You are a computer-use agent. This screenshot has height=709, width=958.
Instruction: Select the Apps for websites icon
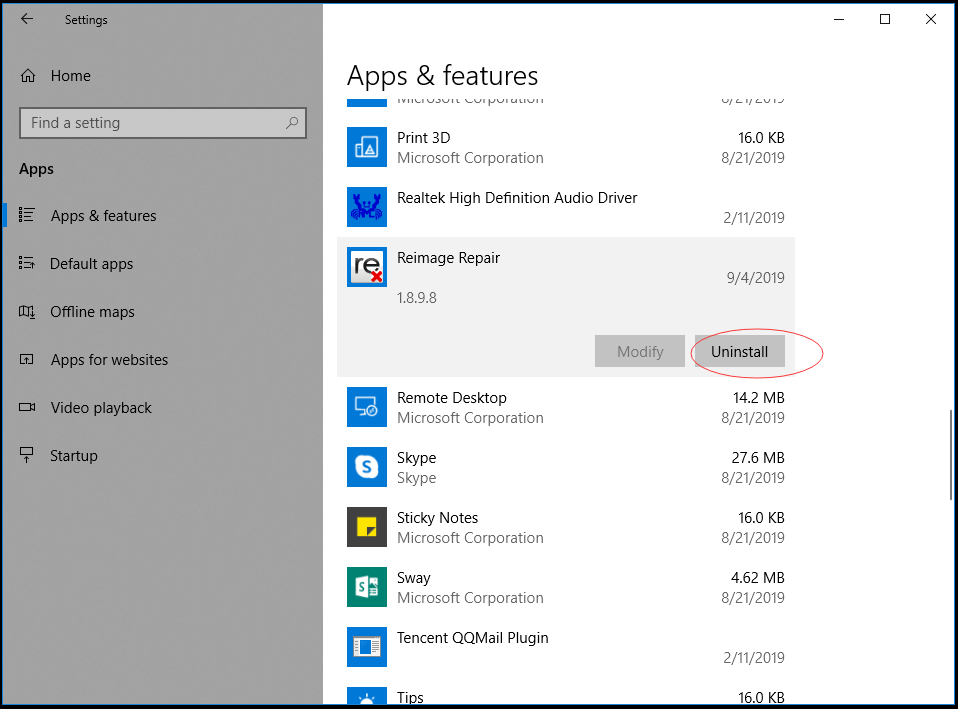[x=26, y=359]
